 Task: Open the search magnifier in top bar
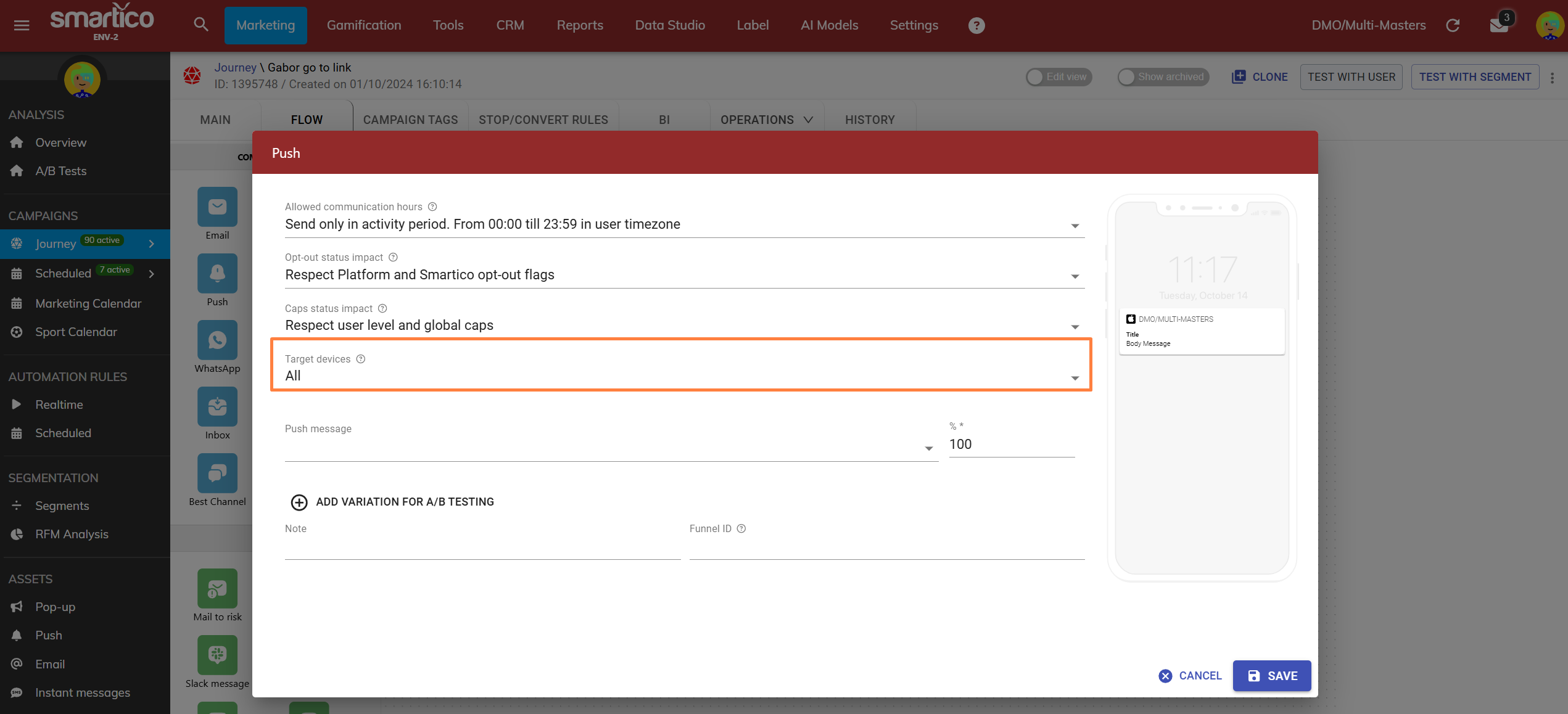pyautogui.click(x=200, y=25)
